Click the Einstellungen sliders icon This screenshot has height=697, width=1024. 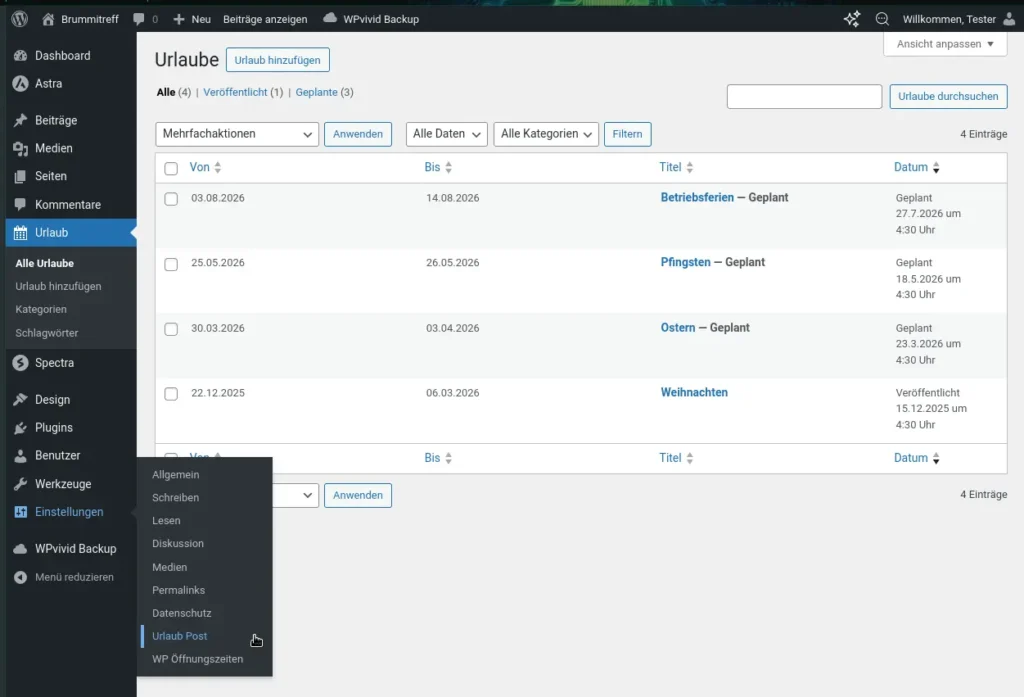point(20,512)
